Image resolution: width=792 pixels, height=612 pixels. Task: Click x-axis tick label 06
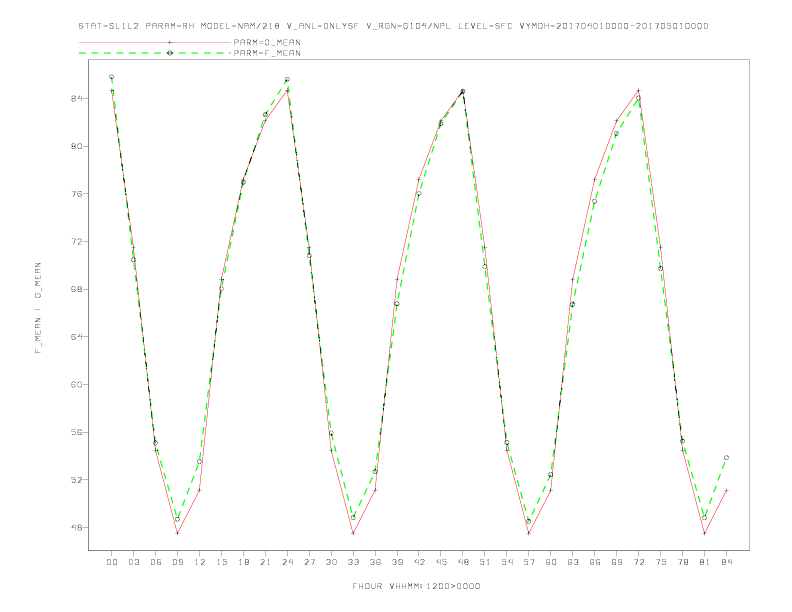point(156,562)
